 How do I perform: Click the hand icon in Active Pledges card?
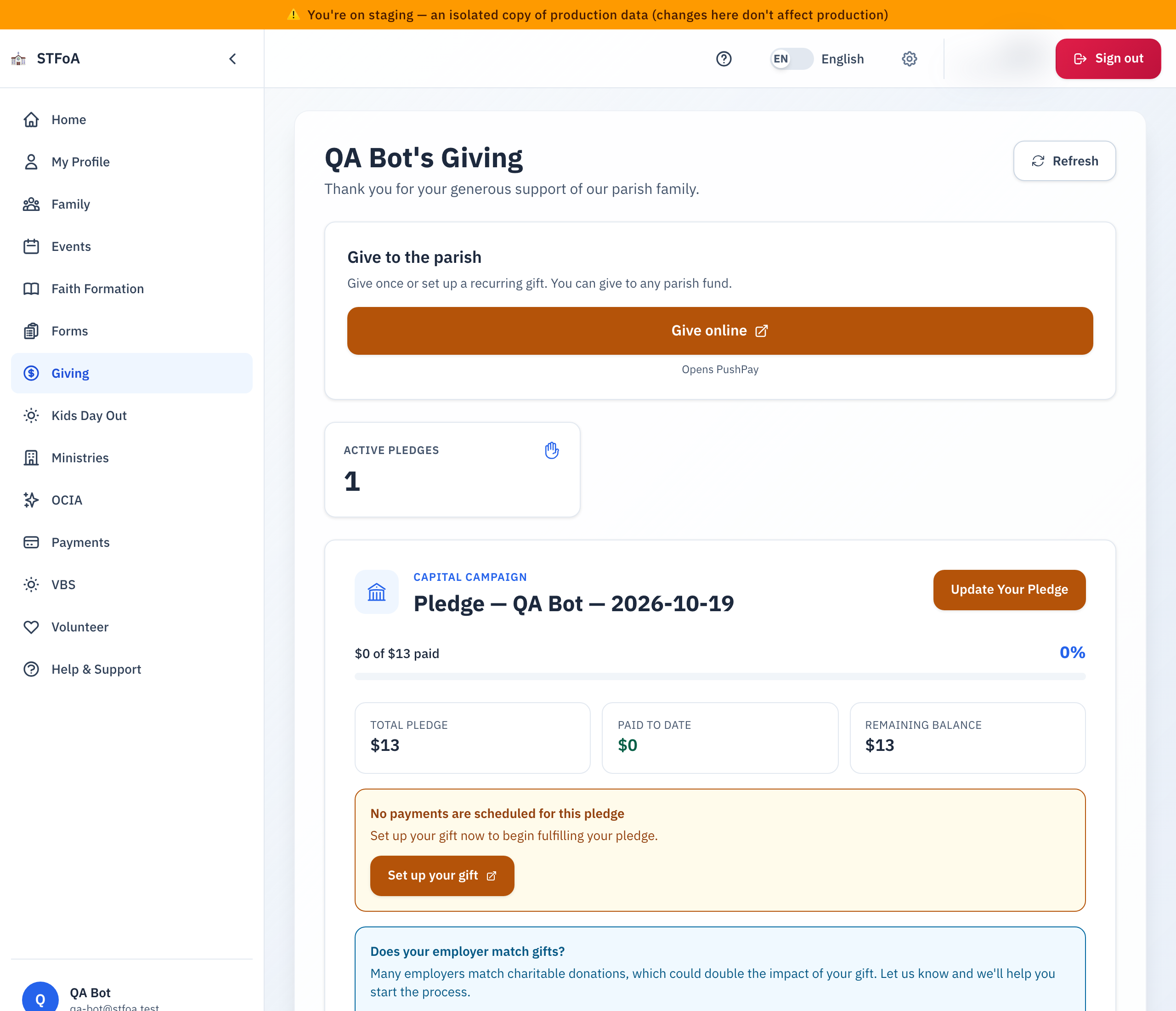552,450
